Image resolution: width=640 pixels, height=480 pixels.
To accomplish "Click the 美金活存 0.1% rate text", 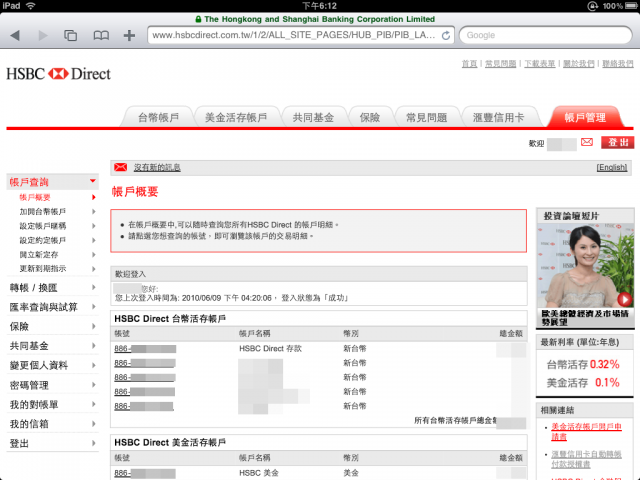I will 583,383.
